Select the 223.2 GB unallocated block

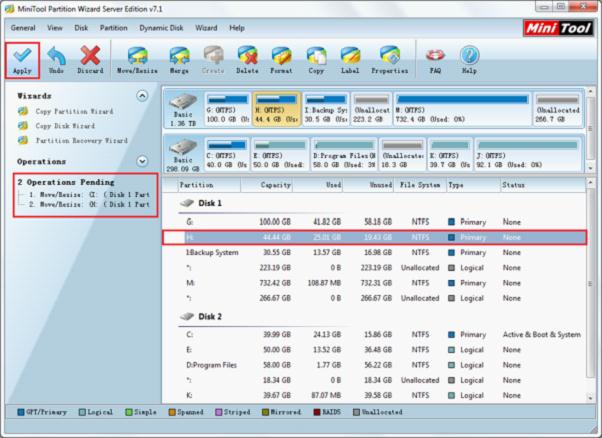click(372, 109)
